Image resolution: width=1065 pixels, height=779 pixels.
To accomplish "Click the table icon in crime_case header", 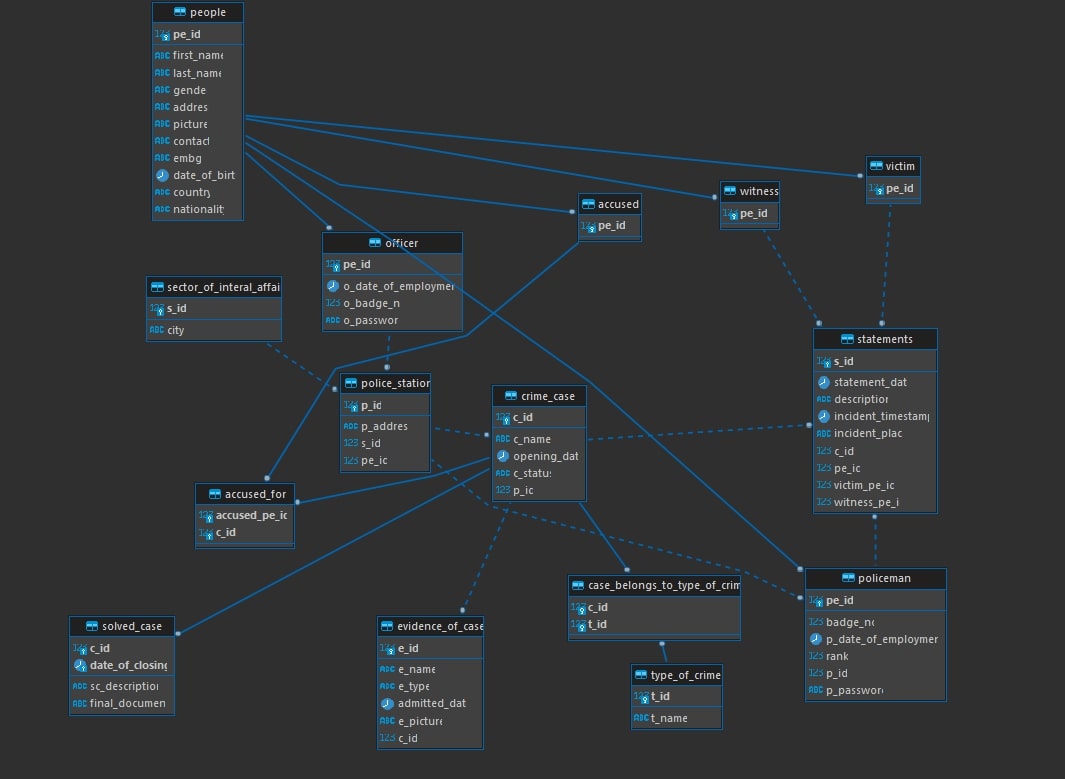I will (x=511, y=396).
